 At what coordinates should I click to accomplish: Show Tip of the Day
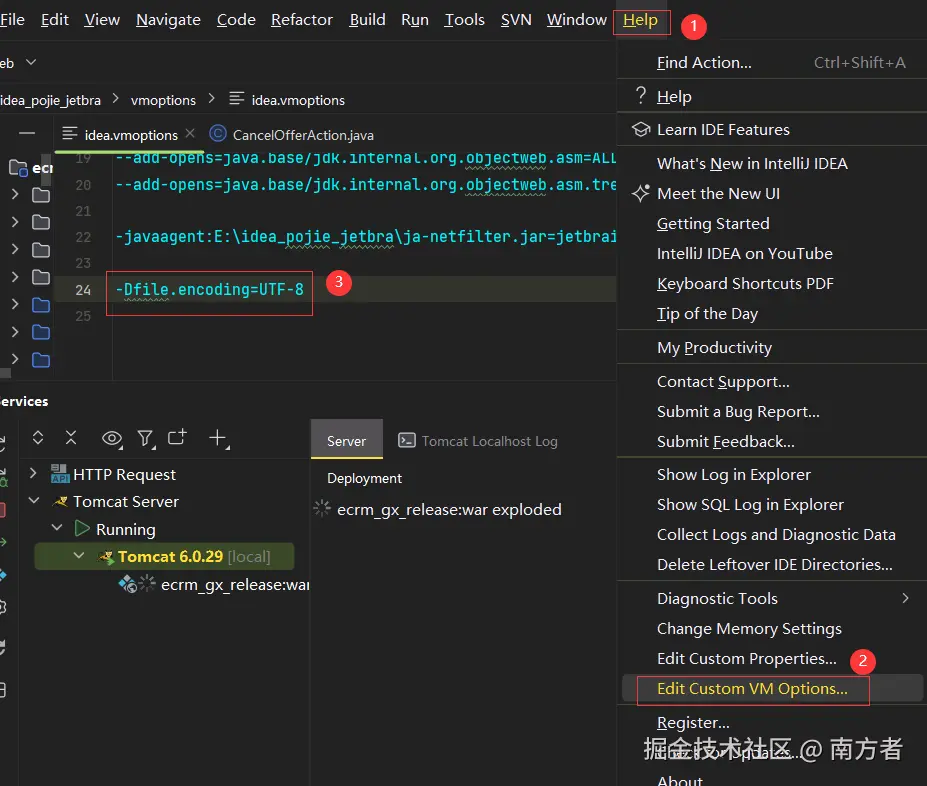tap(772, 313)
